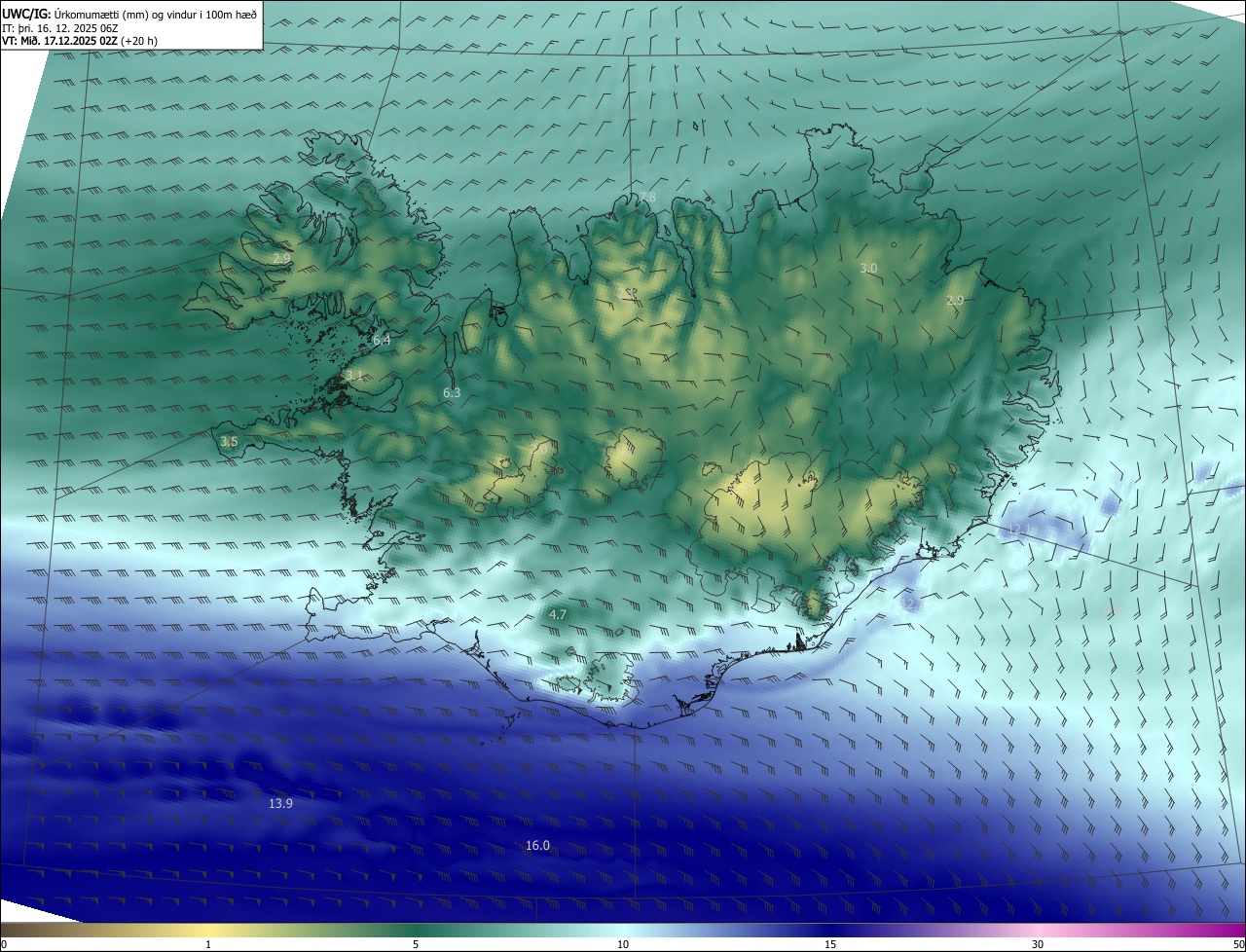The width and height of the screenshot is (1246, 952).
Task: Click the map title "Úrkomumætti (mm) og vindur í 100m hæð"
Action: [x=156, y=13]
